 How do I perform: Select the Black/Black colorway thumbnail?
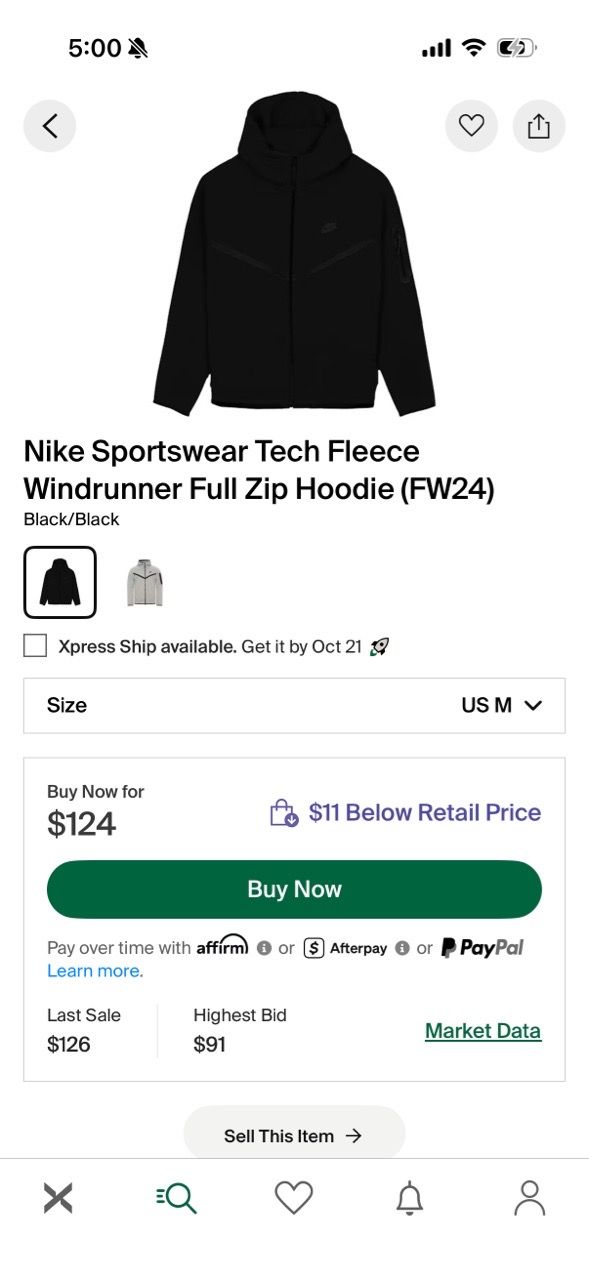click(60, 583)
